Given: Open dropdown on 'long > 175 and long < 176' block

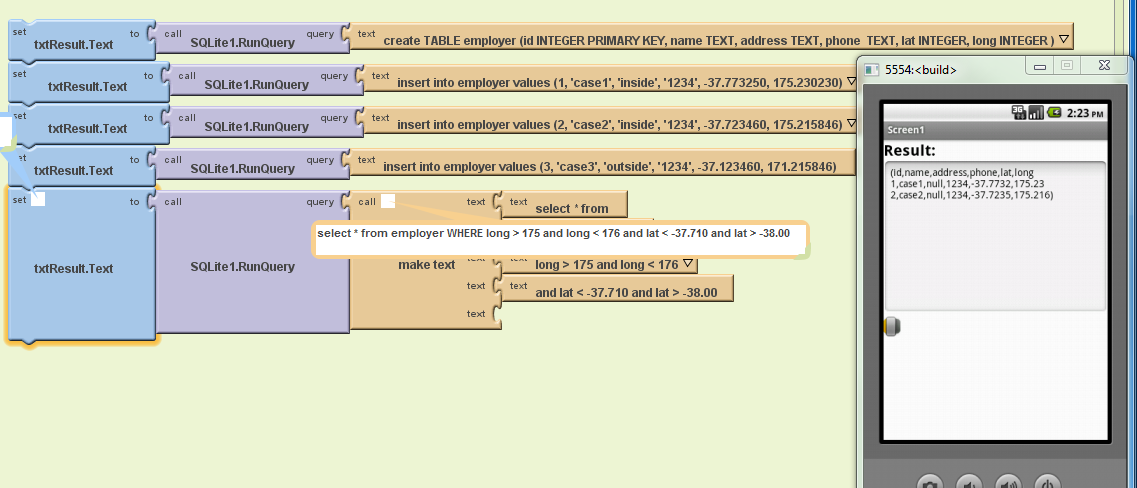Looking at the screenshot, I should tap(687, 264).
